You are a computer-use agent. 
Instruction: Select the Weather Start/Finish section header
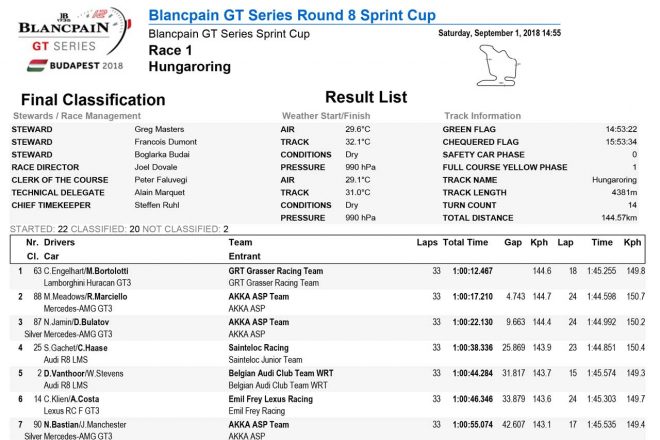pyautogui.click(x=328, y=116)
